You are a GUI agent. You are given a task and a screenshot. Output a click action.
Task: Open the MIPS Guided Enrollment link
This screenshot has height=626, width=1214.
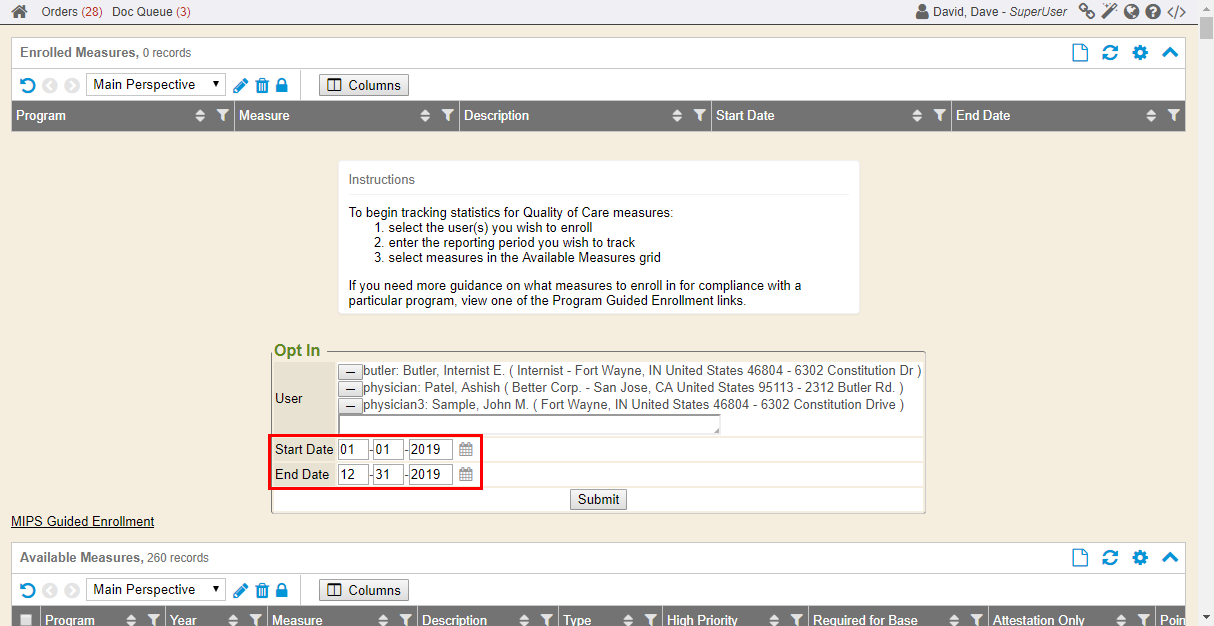(x=83, y=521)
